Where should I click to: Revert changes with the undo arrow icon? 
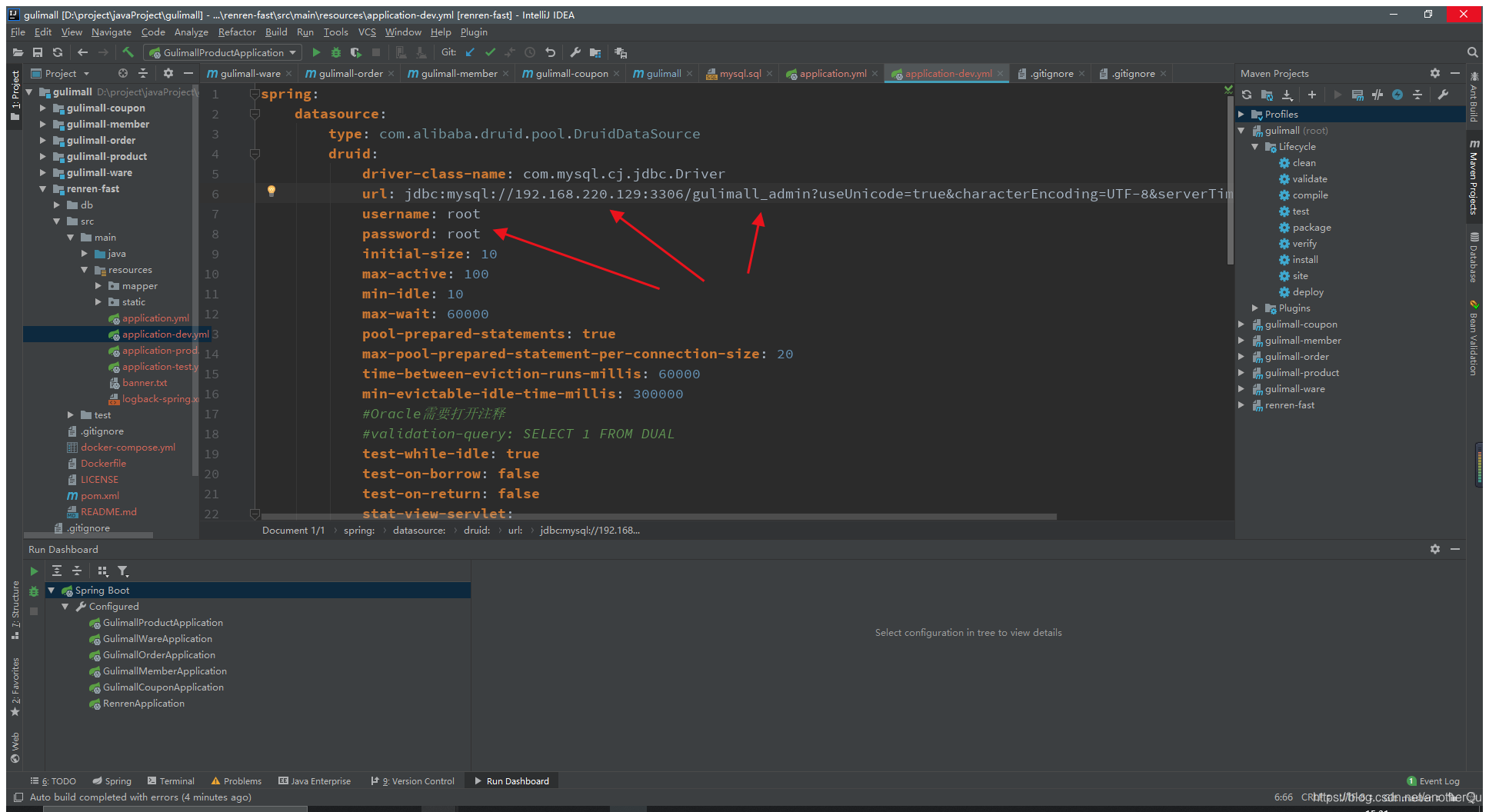550,52
